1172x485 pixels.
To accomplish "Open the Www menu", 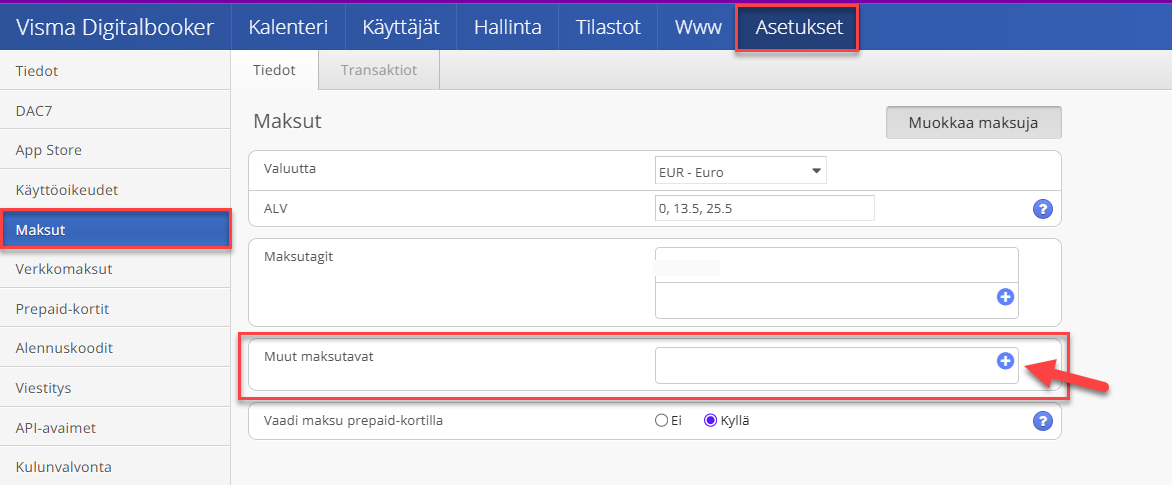I will tap(698, 28).
